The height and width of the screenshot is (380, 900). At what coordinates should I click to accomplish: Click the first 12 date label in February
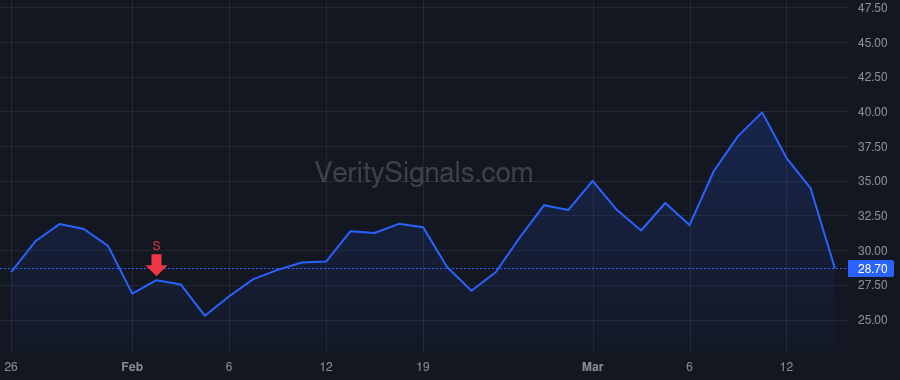[x=326, y=367]
